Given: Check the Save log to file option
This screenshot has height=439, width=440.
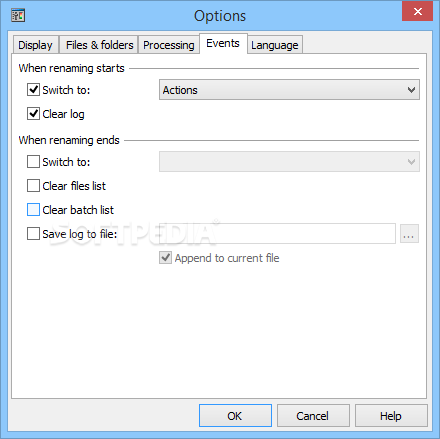Looking at the screenshot, I should click(x=33, y=234).
